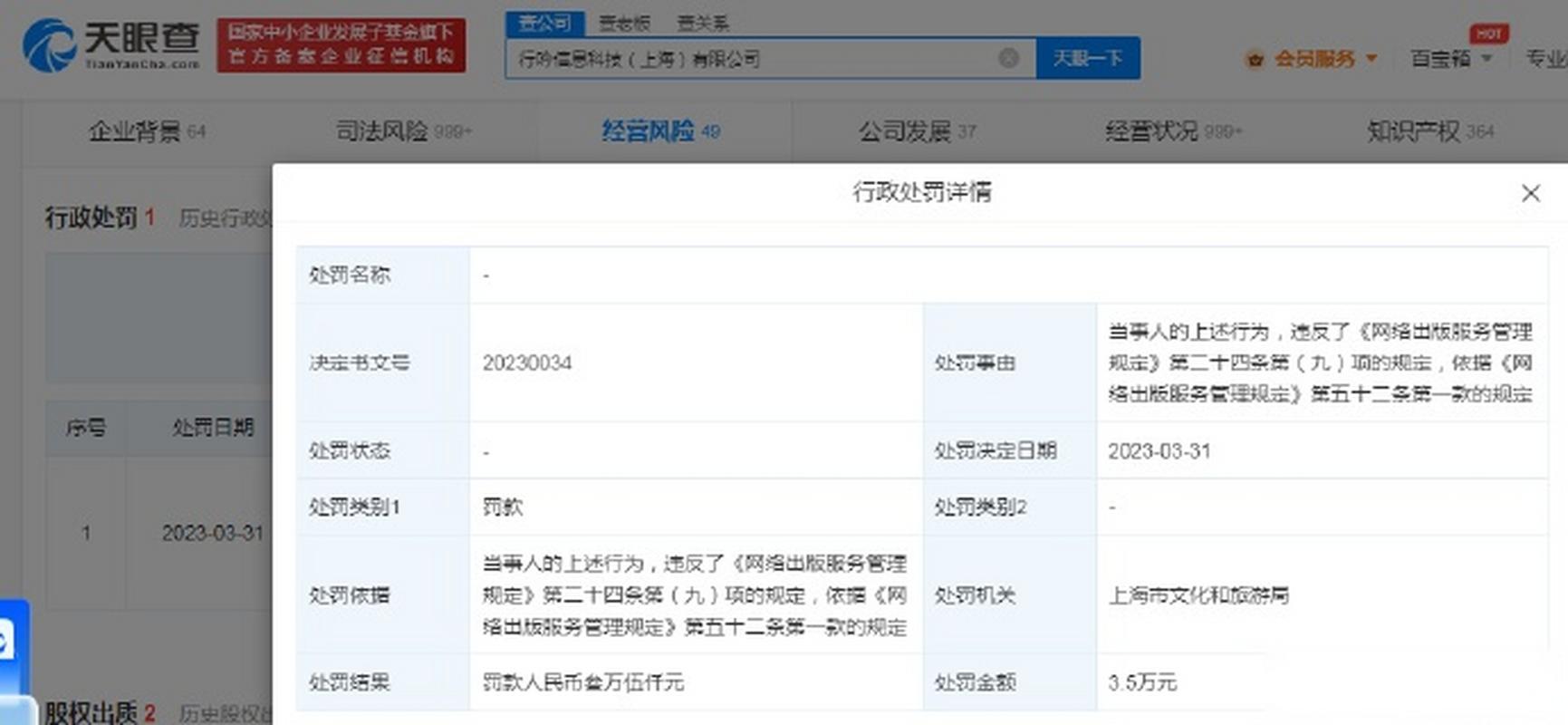Click the 罚款 penalty type value
1568x725 pixels.
point(503,507)
